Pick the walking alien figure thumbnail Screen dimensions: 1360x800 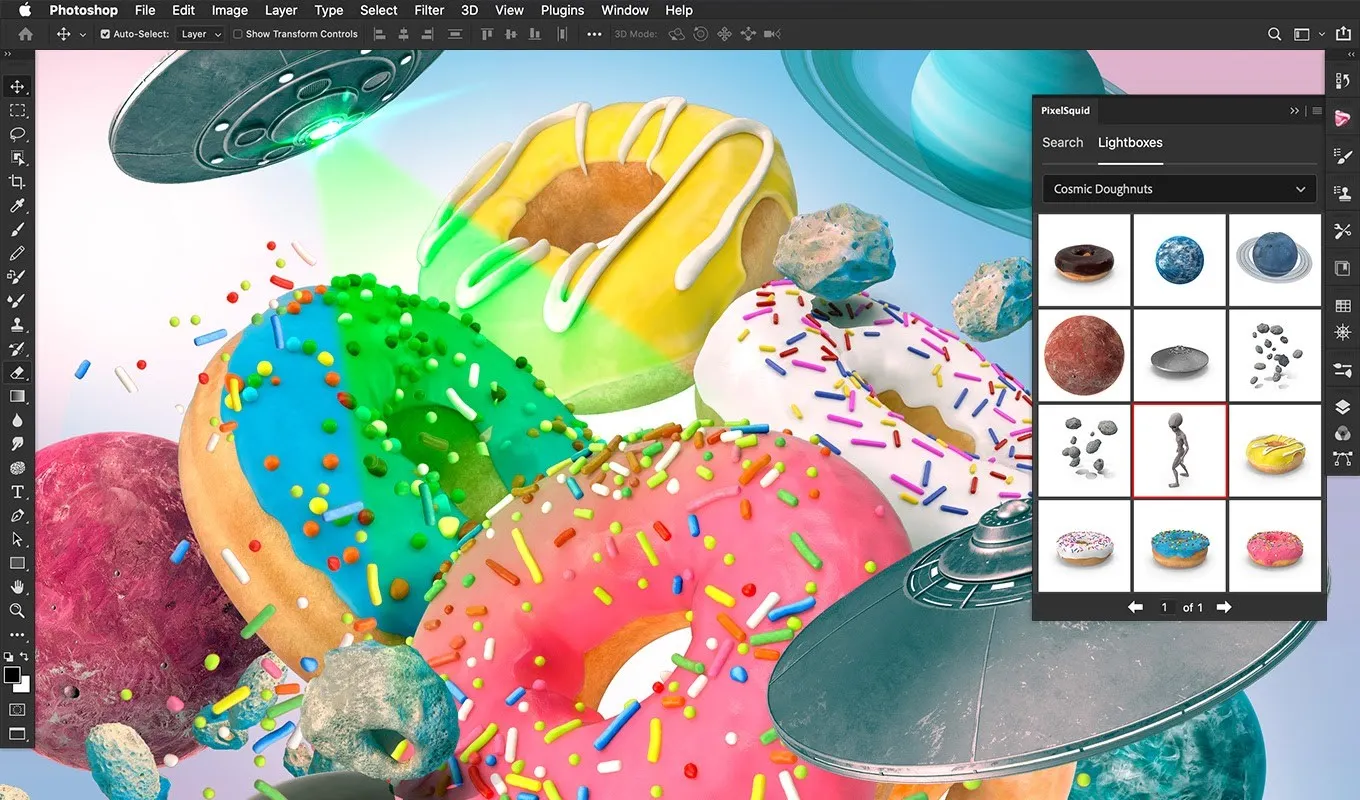point(1179,450)
